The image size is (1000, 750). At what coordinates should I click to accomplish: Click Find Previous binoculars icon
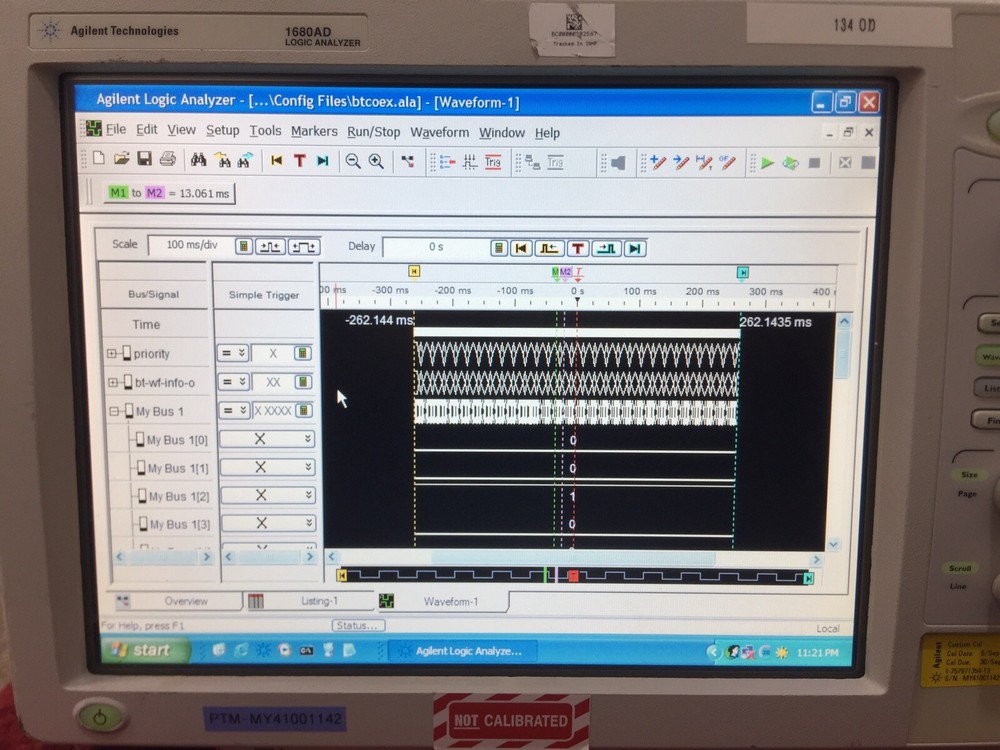coord(222,160)
